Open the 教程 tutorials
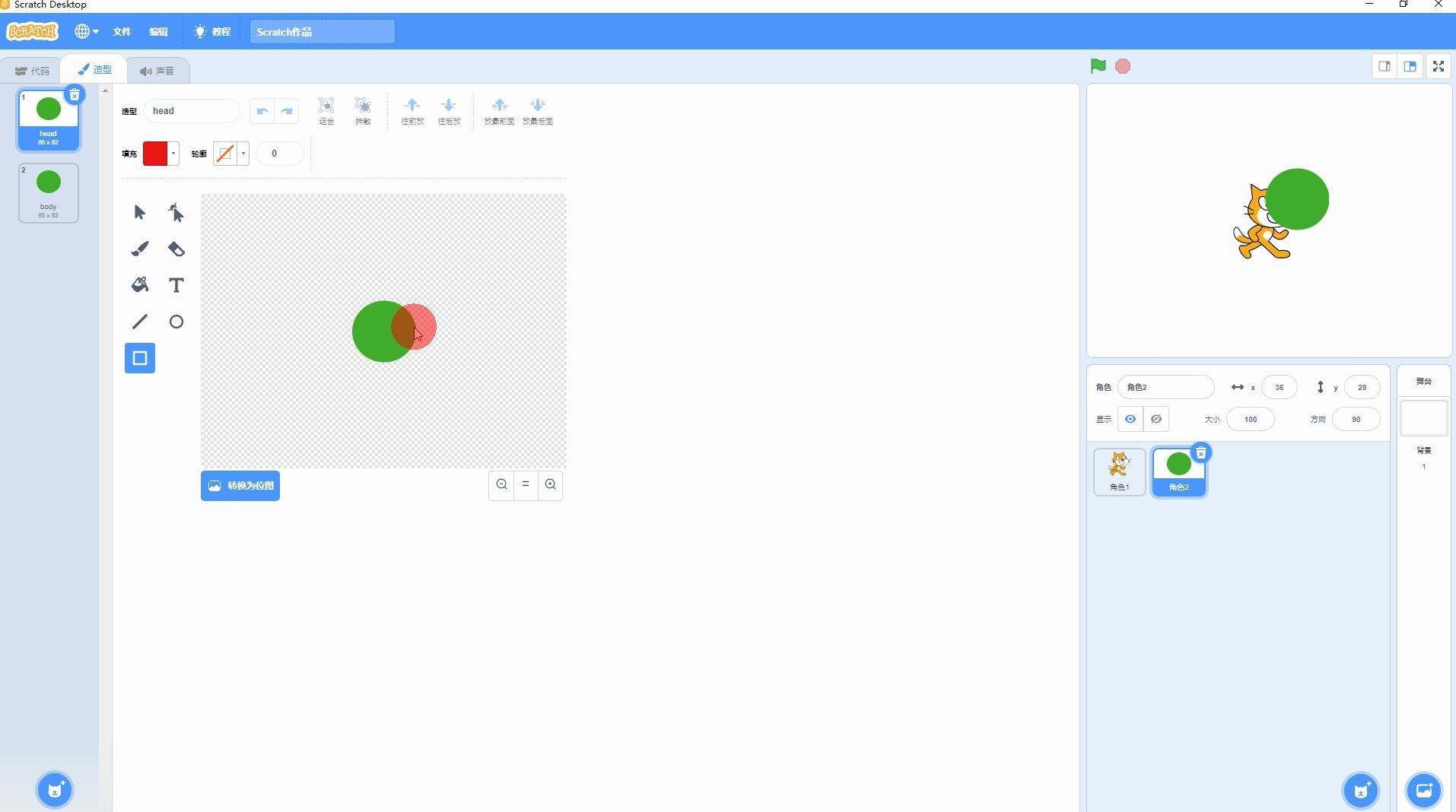The width and height of the screenshot is (1456, 812). tap(212, 31)
